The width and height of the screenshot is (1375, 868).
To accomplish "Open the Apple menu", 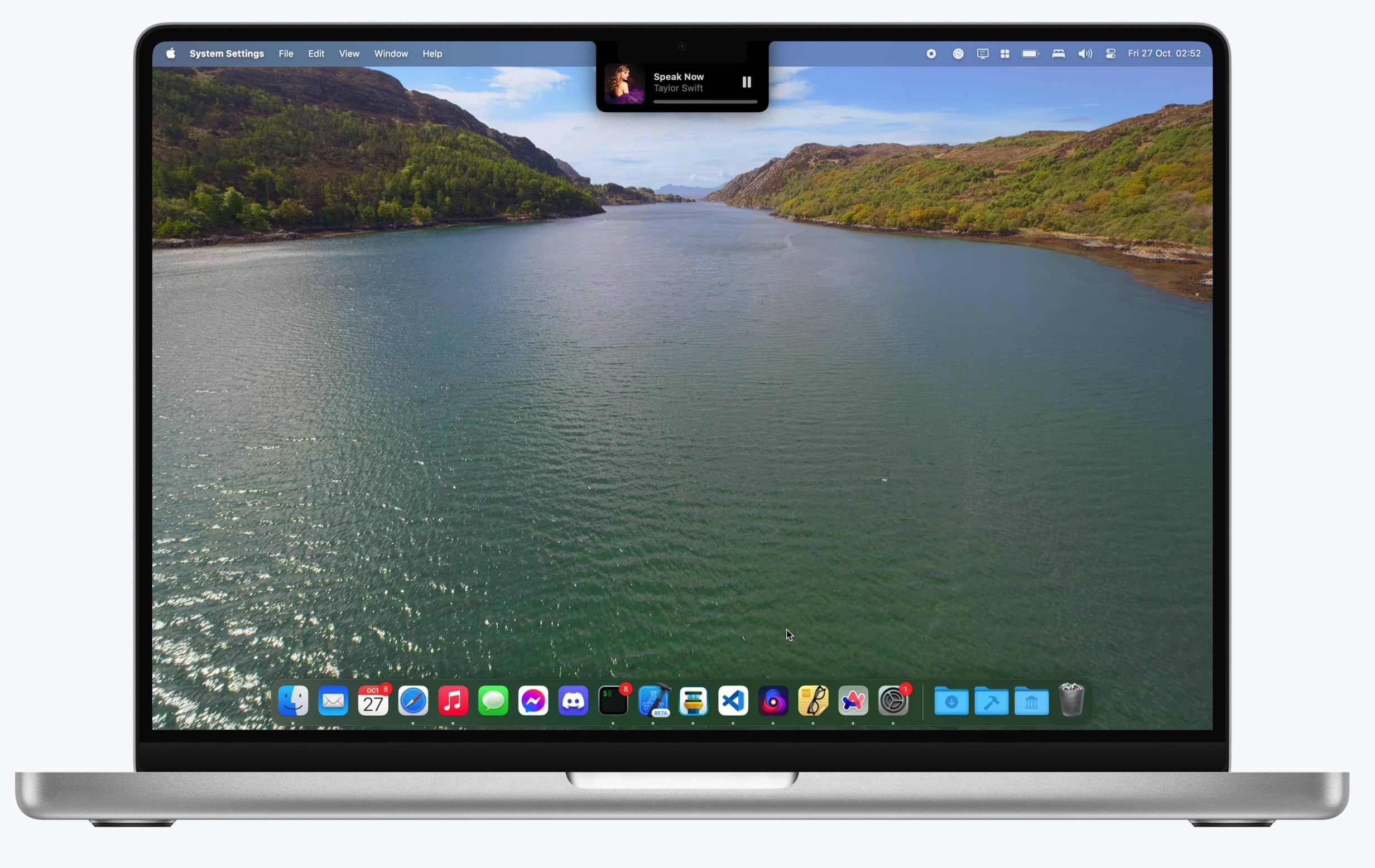I will tap(171, 54).
